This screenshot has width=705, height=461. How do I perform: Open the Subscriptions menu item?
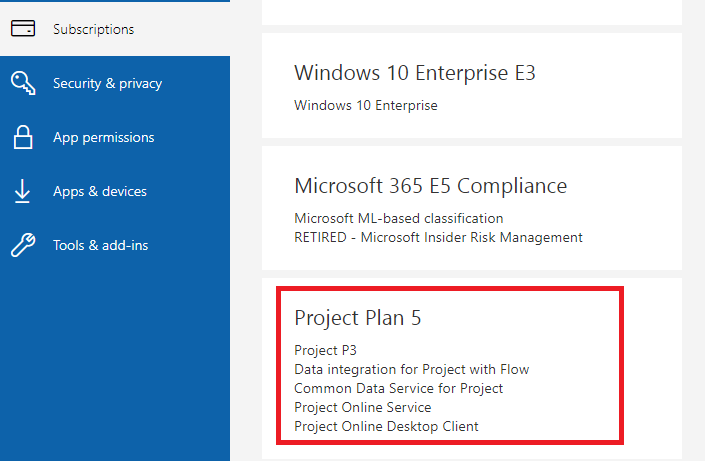115,29
